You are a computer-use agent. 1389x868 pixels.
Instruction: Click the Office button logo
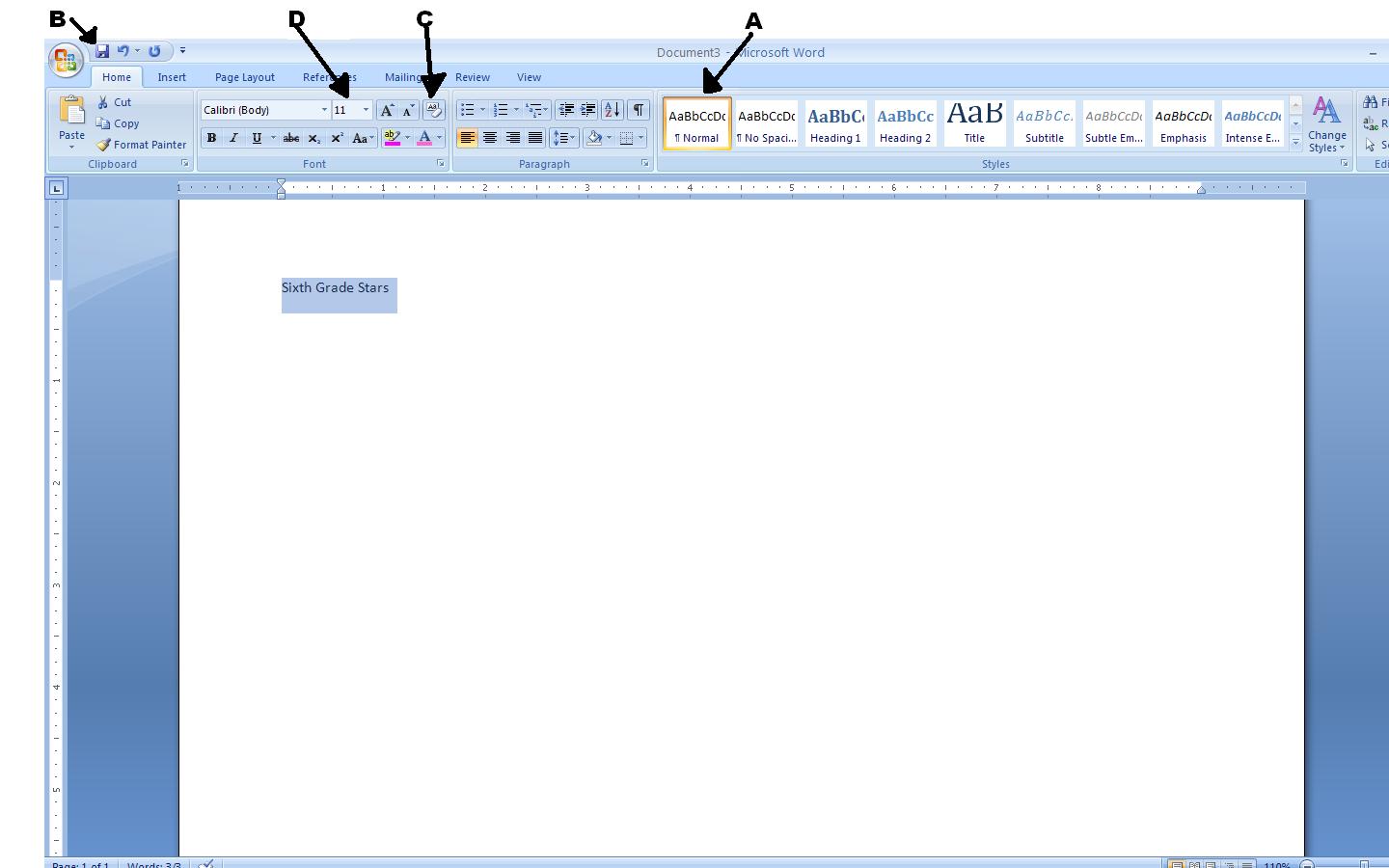(66, 61)
